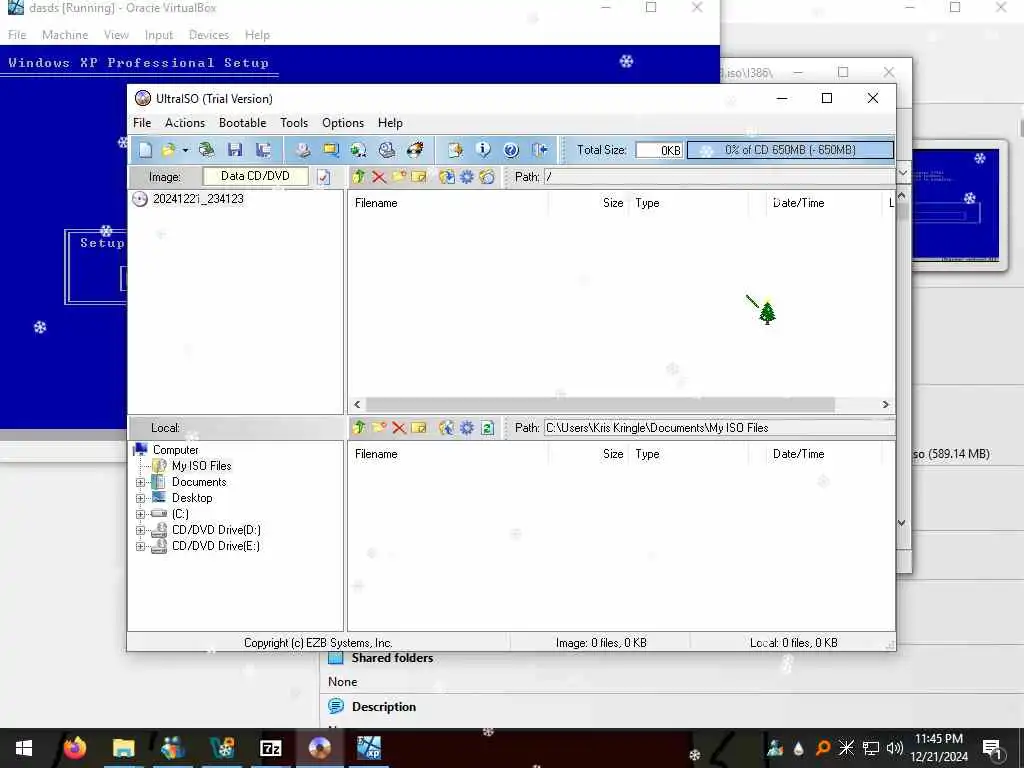Click the local Path field

[x=720, y=428]
